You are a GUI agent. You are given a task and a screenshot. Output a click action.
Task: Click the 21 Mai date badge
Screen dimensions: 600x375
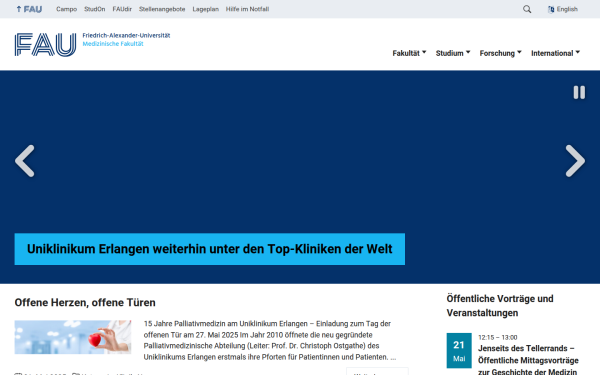click(459, 351)
